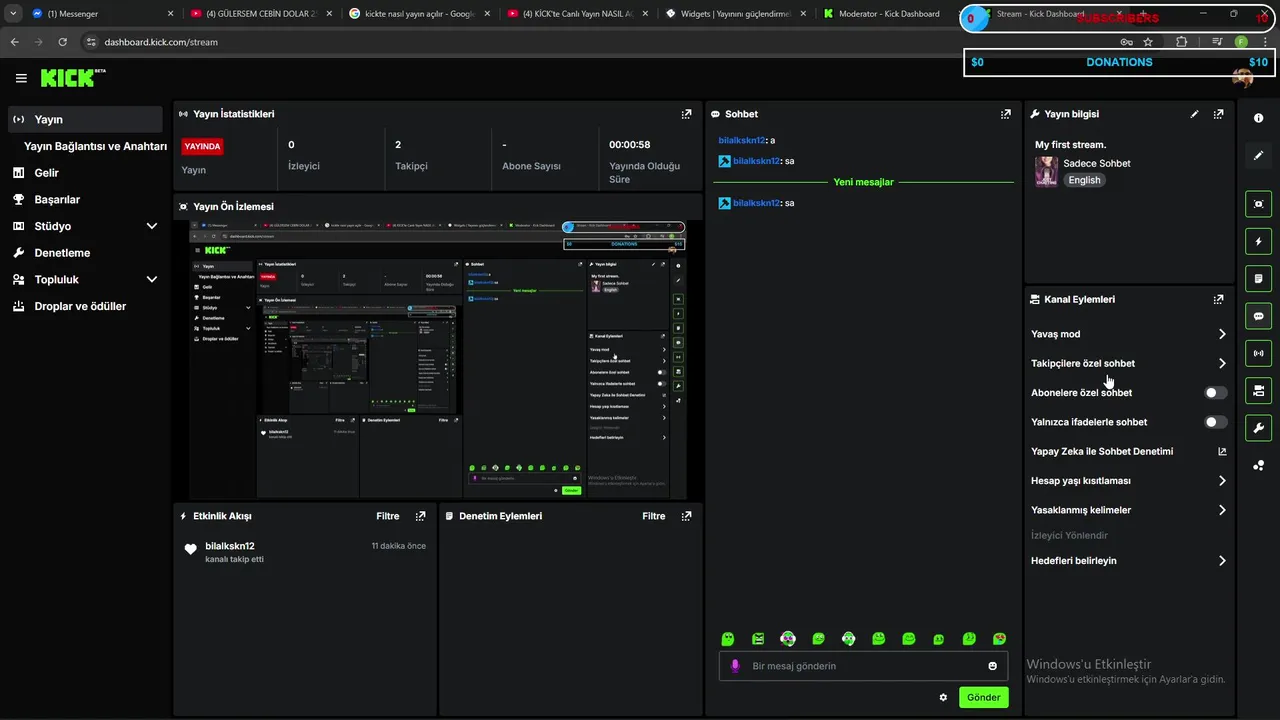Open the Denetleme sidebar item
Screen dimensions: 1280x720
(84, 253)
